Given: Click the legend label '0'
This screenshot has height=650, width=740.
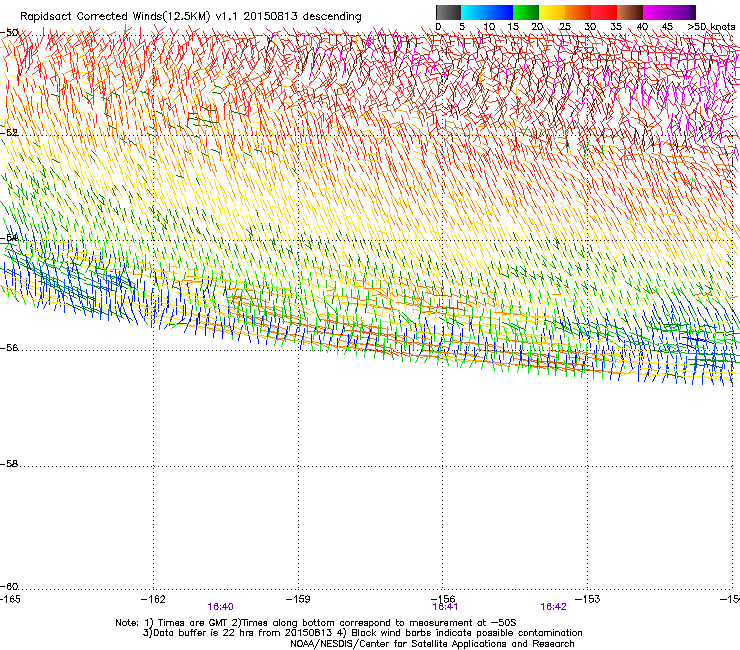Looking at the screenshot, I should 438,26.
